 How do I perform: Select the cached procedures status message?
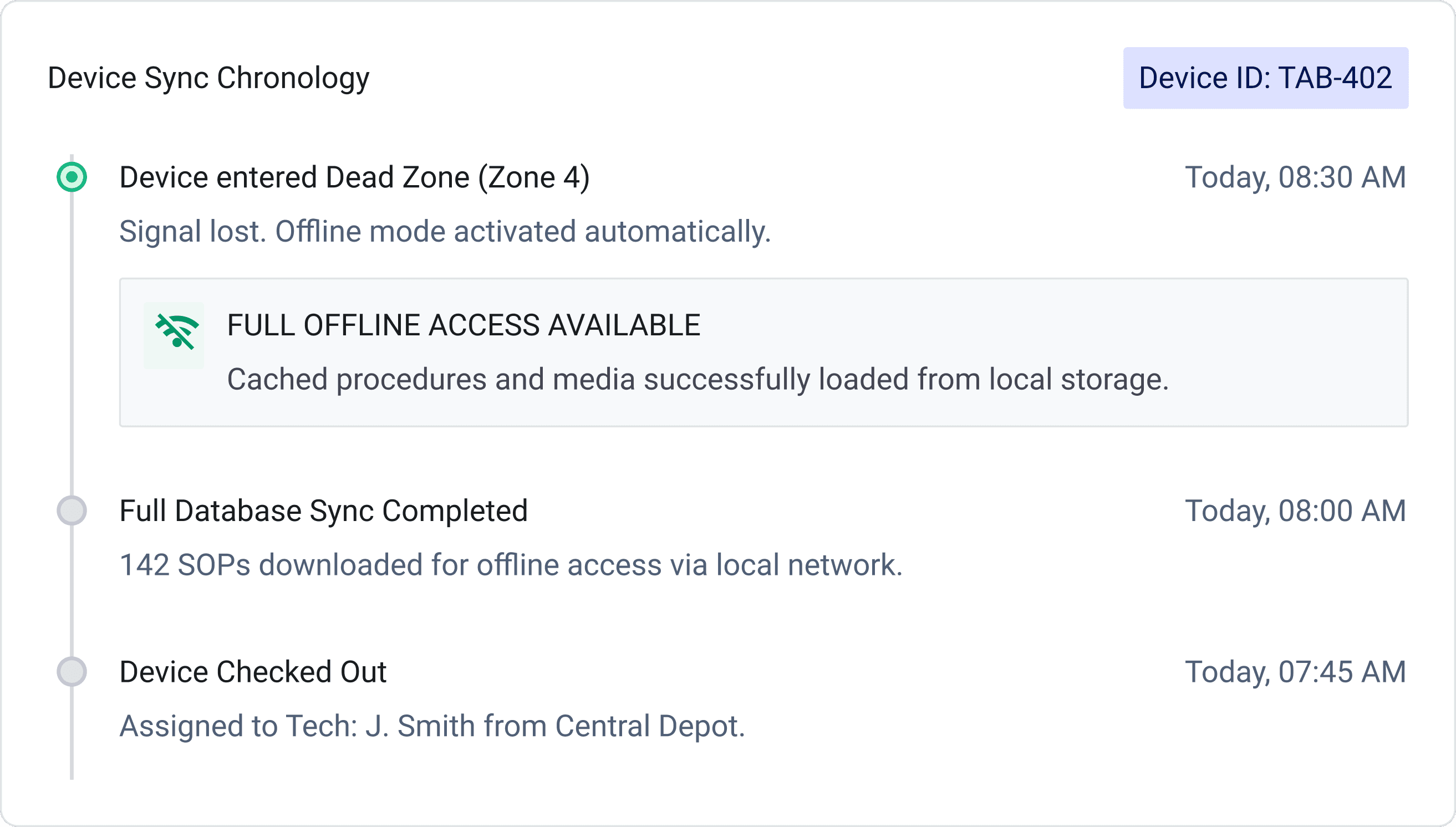[x=698, y=380]
